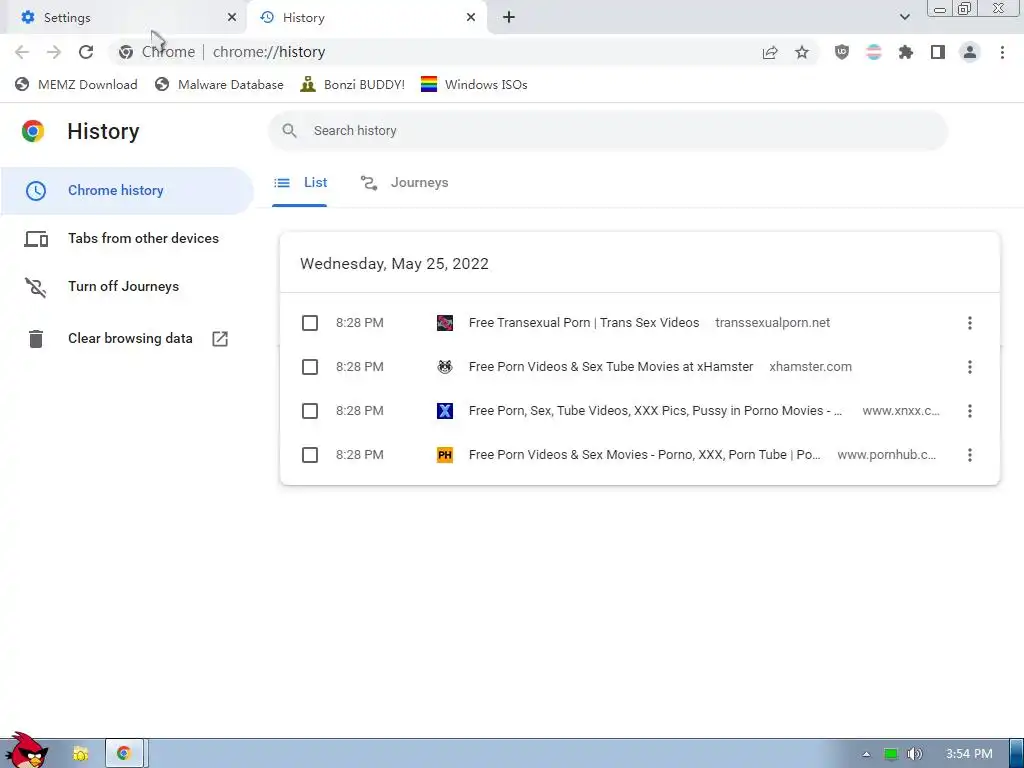Check the transsexualporn.net history entry checkbox

310,323
